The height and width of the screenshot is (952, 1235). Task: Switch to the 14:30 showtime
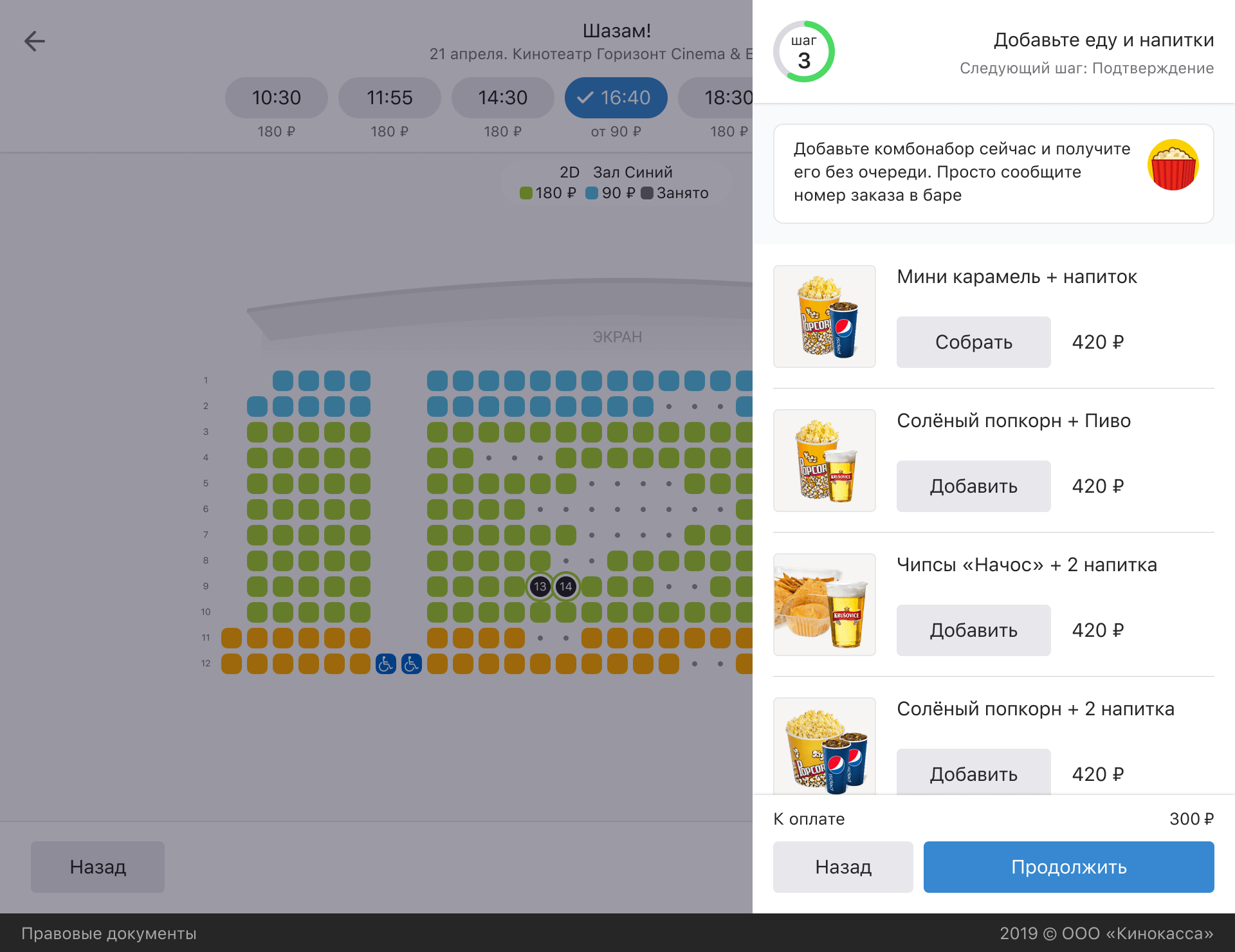pyautogui.click(x=502, y=98)
